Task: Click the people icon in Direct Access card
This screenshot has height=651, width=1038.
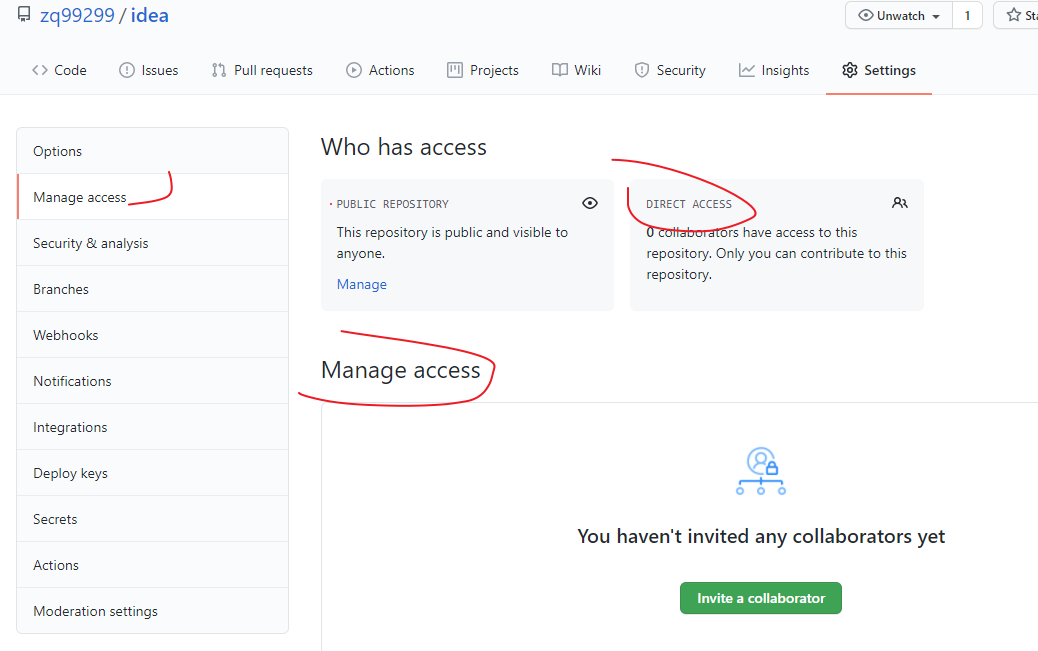Action: pyautogui.click(x=900, y=203)
